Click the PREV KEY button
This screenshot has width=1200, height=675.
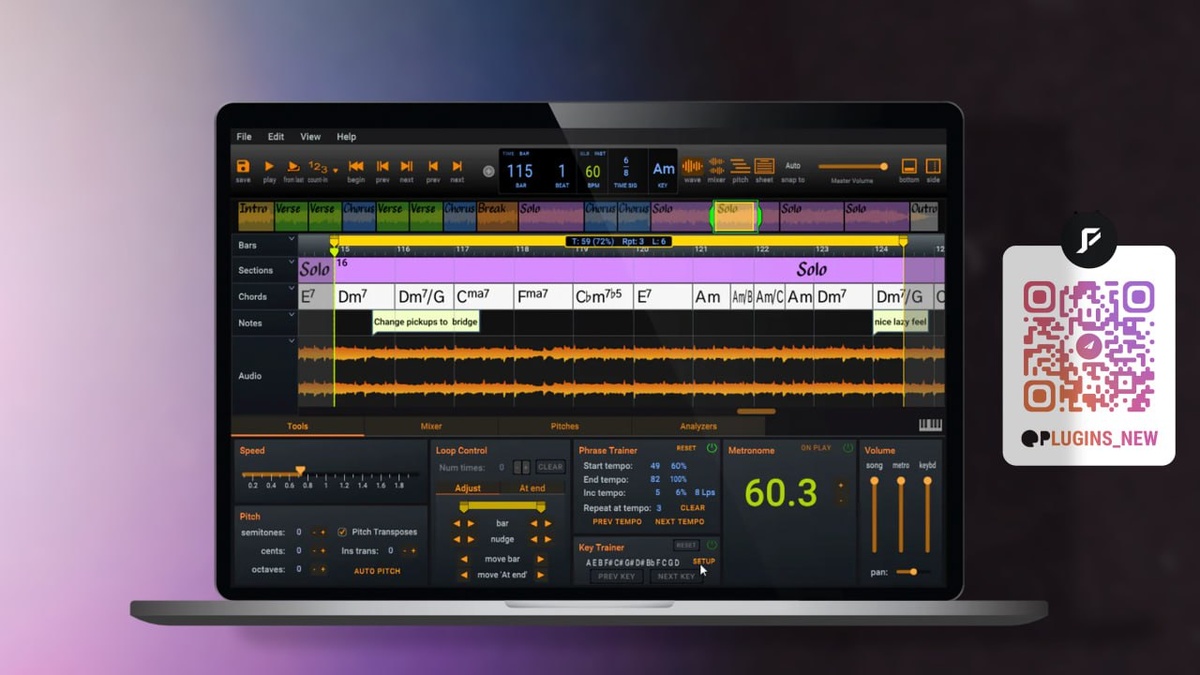tap(615, 576)
